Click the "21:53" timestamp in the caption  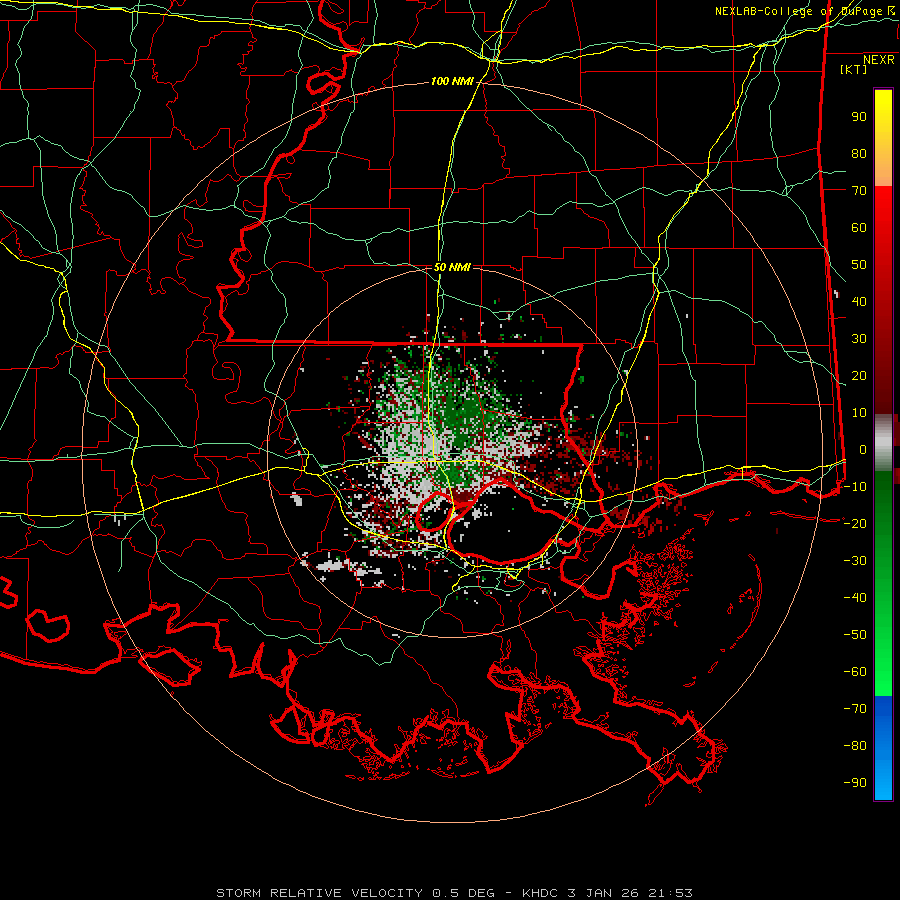(670, 893)
